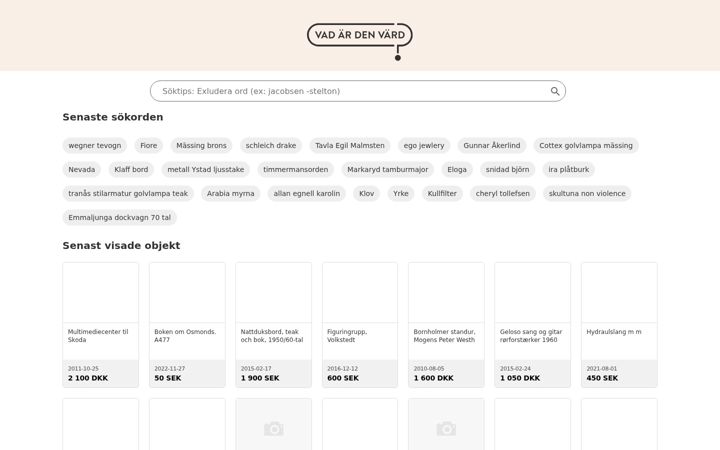Click the 'Senast visade objekt' heading

point(121,246)
